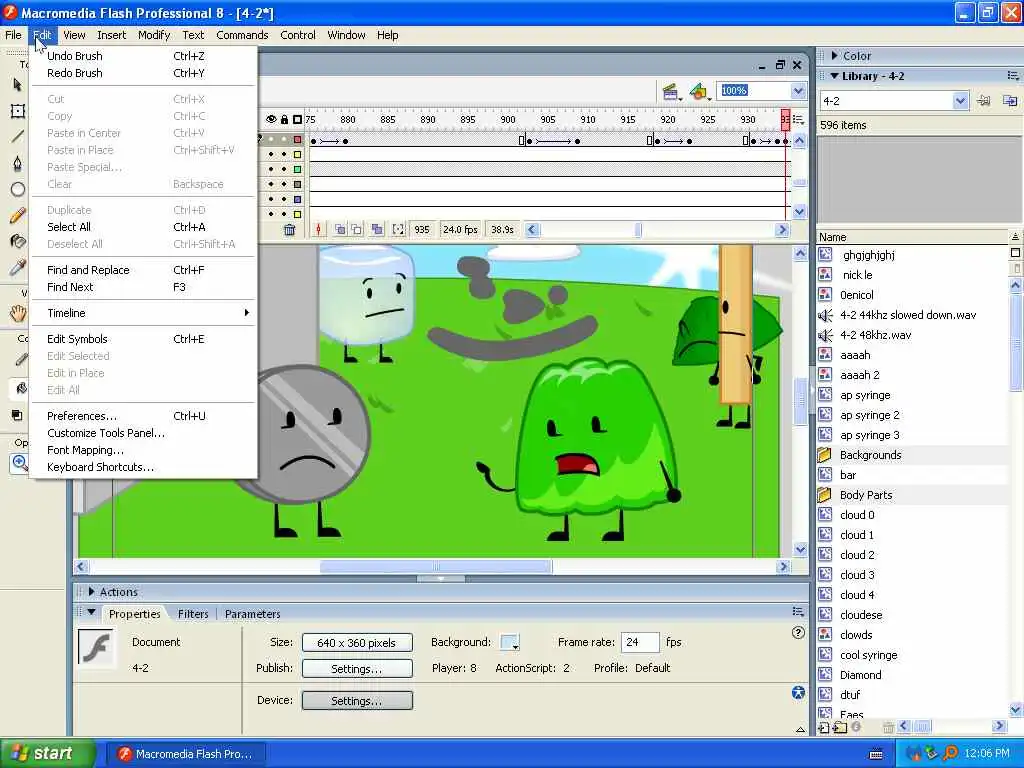The width and height of the screenshot is (1024, 768).
Task: Click the Publish Settings button
Action: pyautogui.click(x=357, y=669)
